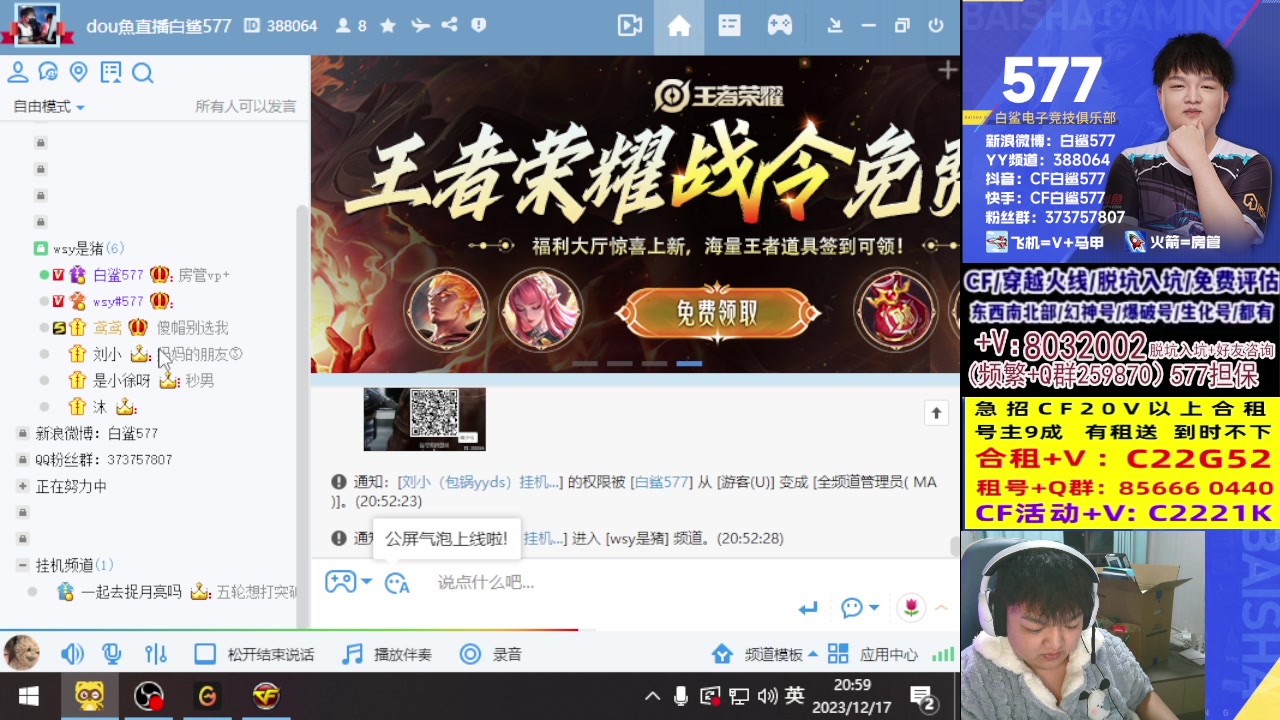
Task: Click the download arrow icon in title bar
Action: pos(834,26)
